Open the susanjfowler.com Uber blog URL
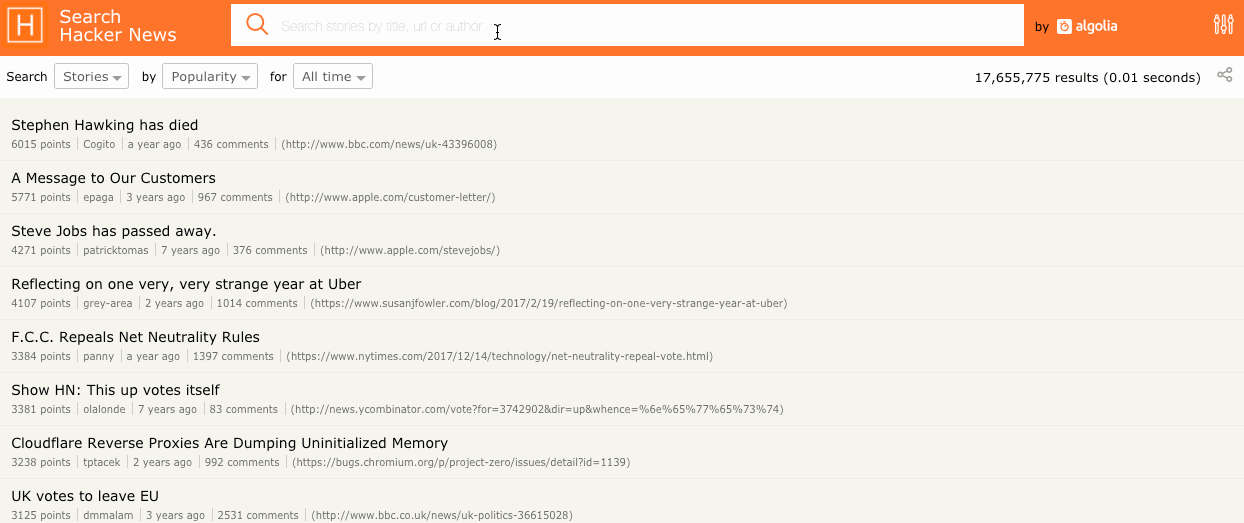1244x523 pixels. tap(548, 303)
